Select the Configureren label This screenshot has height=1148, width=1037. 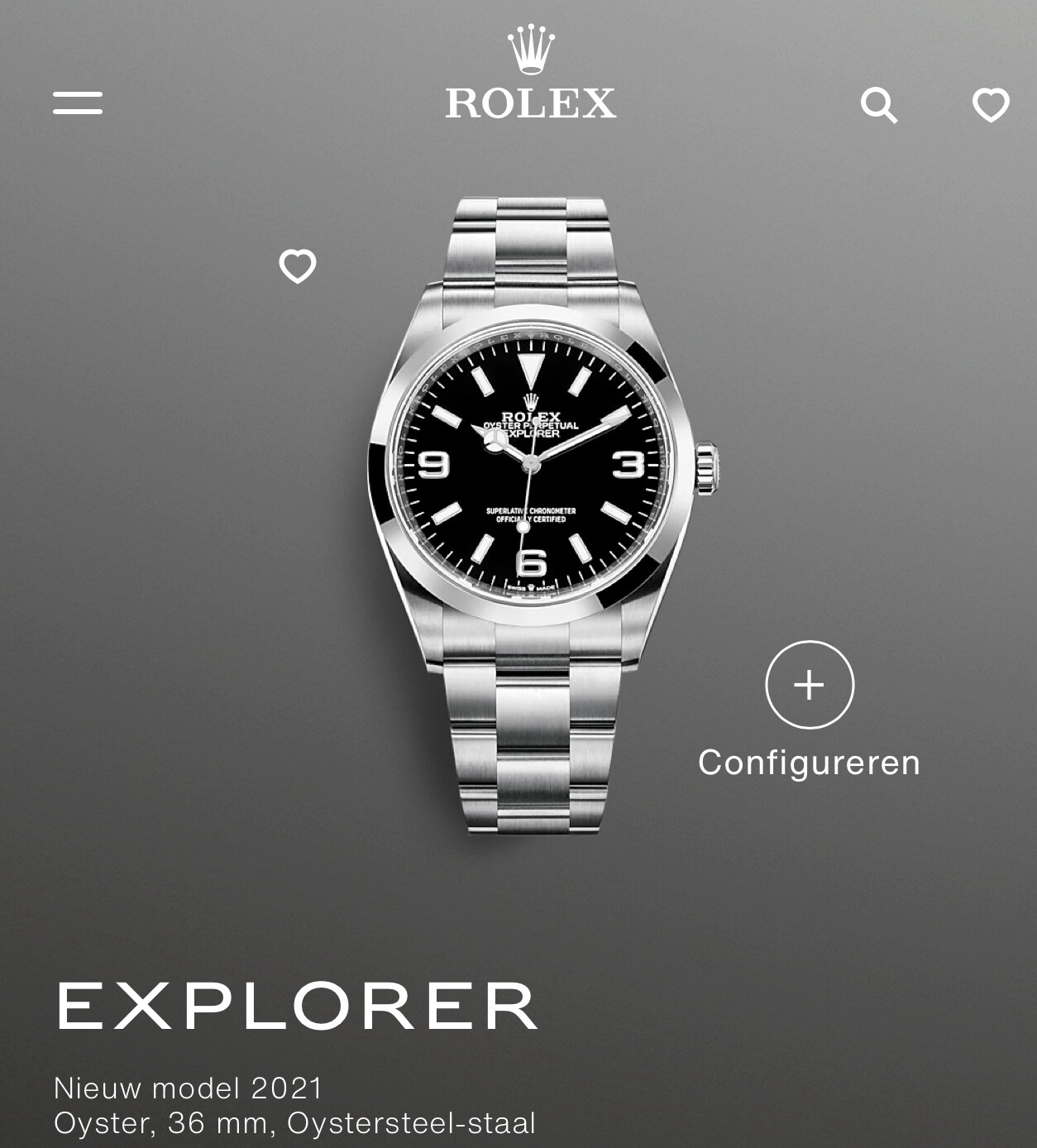809,763
